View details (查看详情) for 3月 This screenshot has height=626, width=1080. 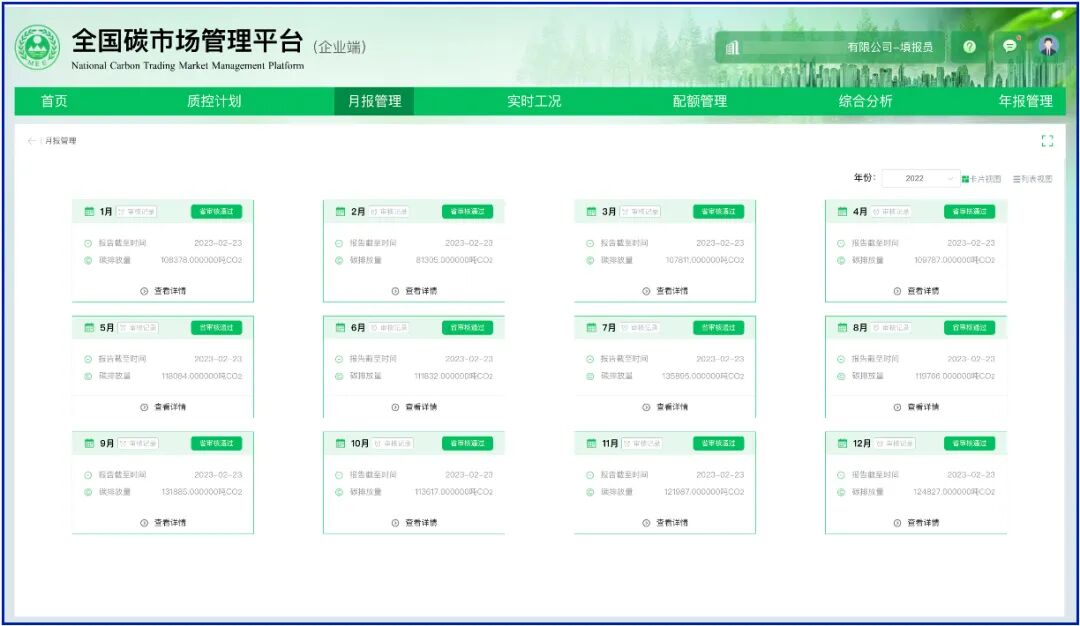(x=665, y=291)
